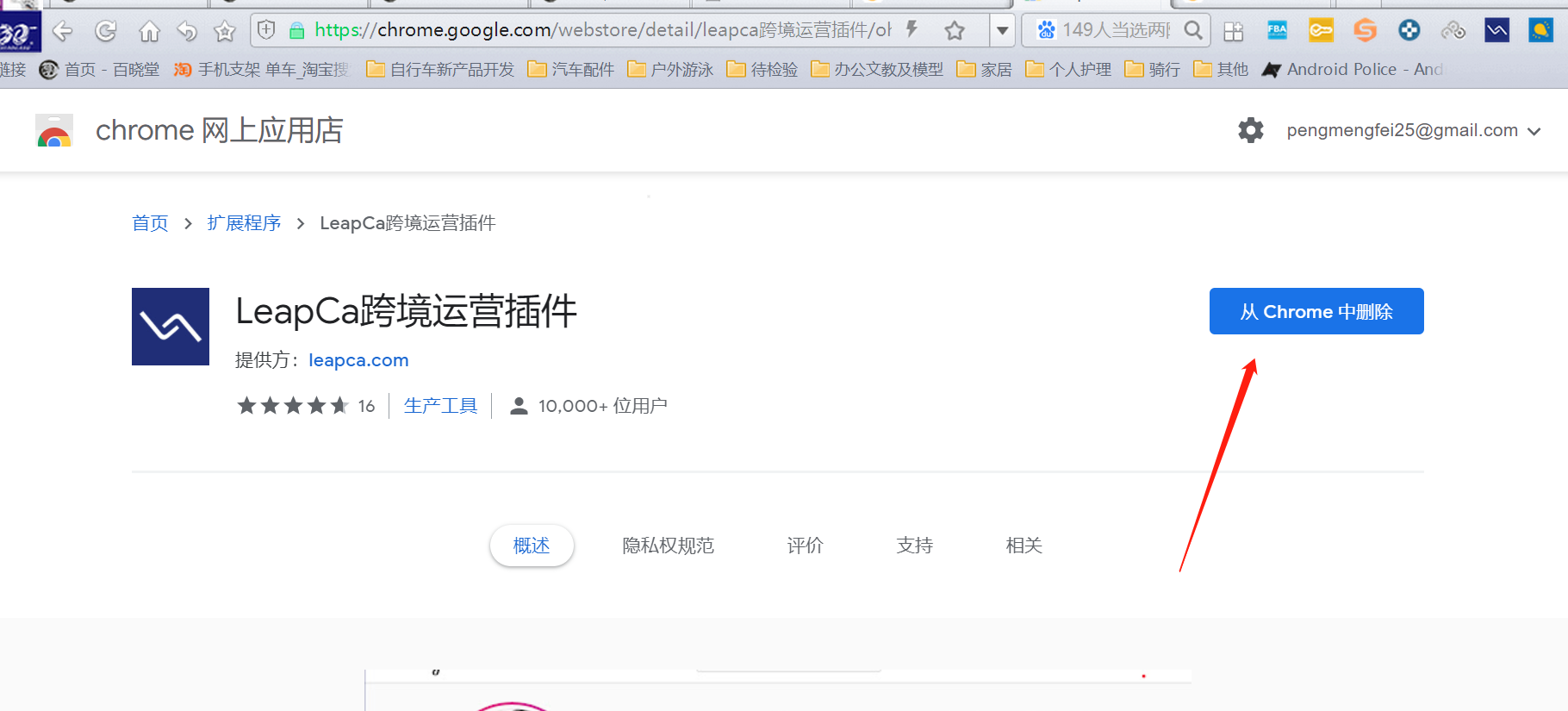1568x711 pixels.
Task: Click the star inside address bar
Action: tap(955, 31)
